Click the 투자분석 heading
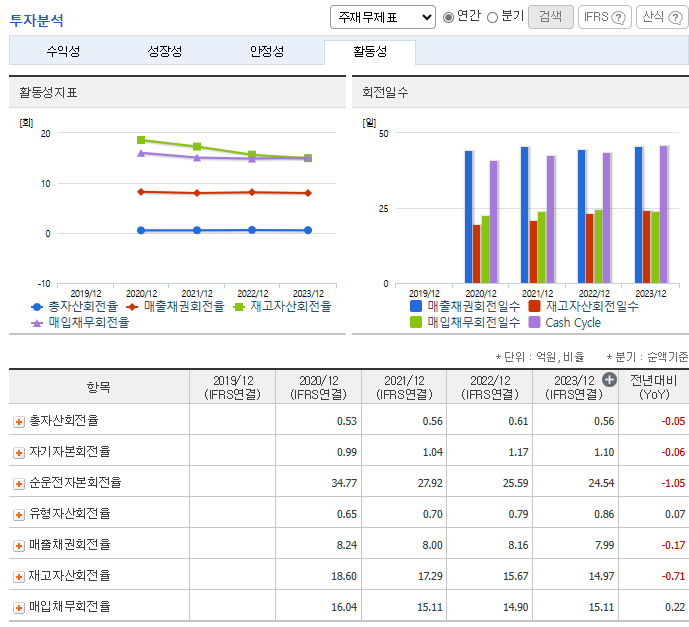The image size is (689, 627). pyautogui.click(x=36, y=20)
